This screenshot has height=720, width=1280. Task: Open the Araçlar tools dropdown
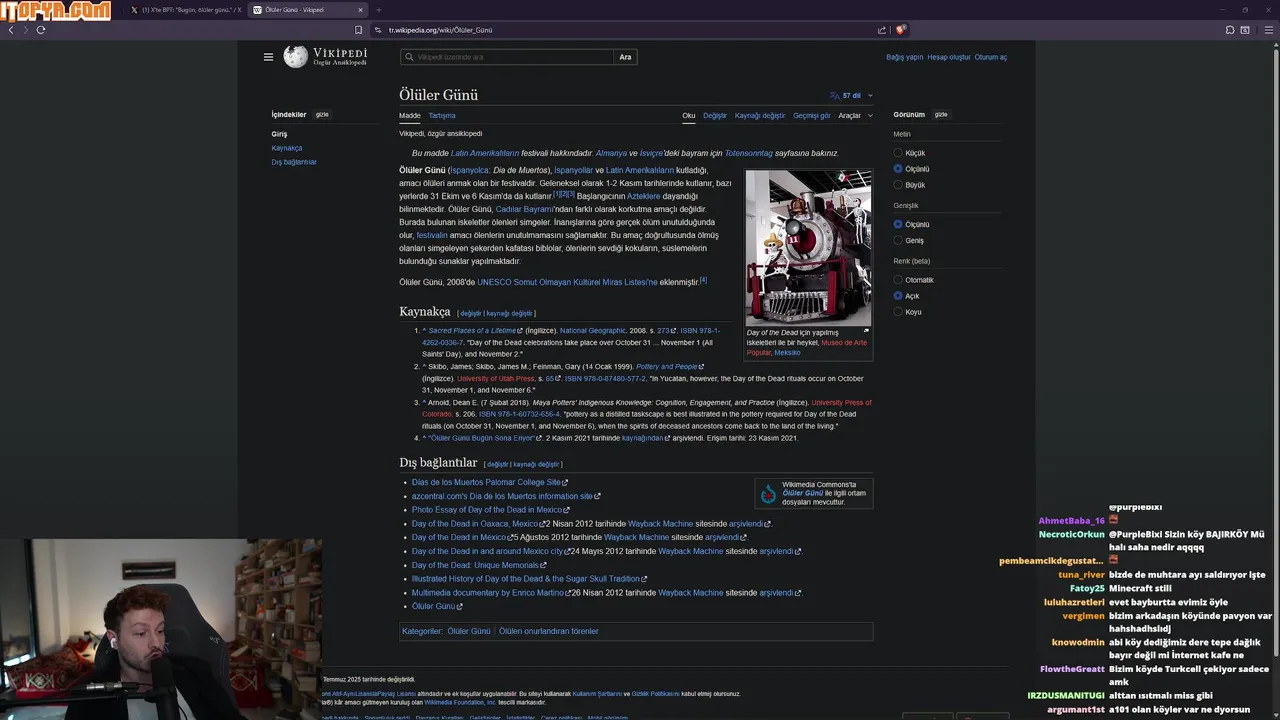(x=855, y=116)
